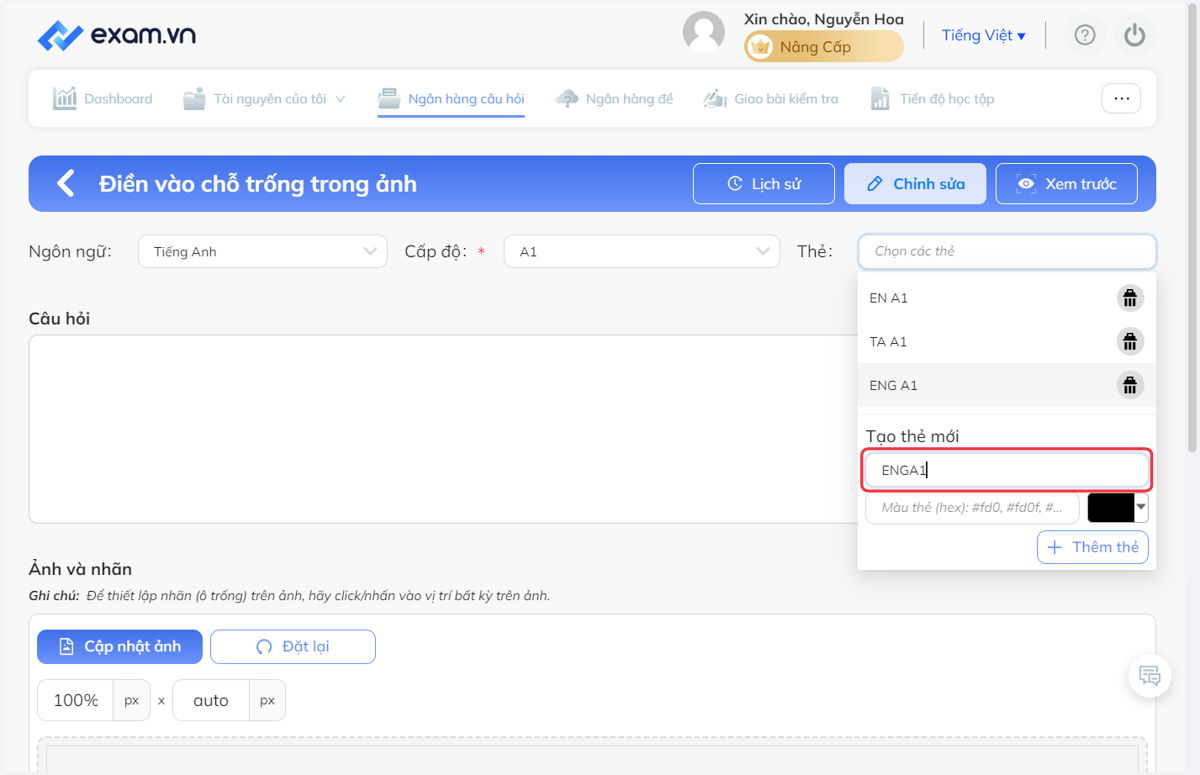Viewport: 1200px width, 775px height.
Task: Open the tag color picker arrow
Action: click(x=1142, y=507)
